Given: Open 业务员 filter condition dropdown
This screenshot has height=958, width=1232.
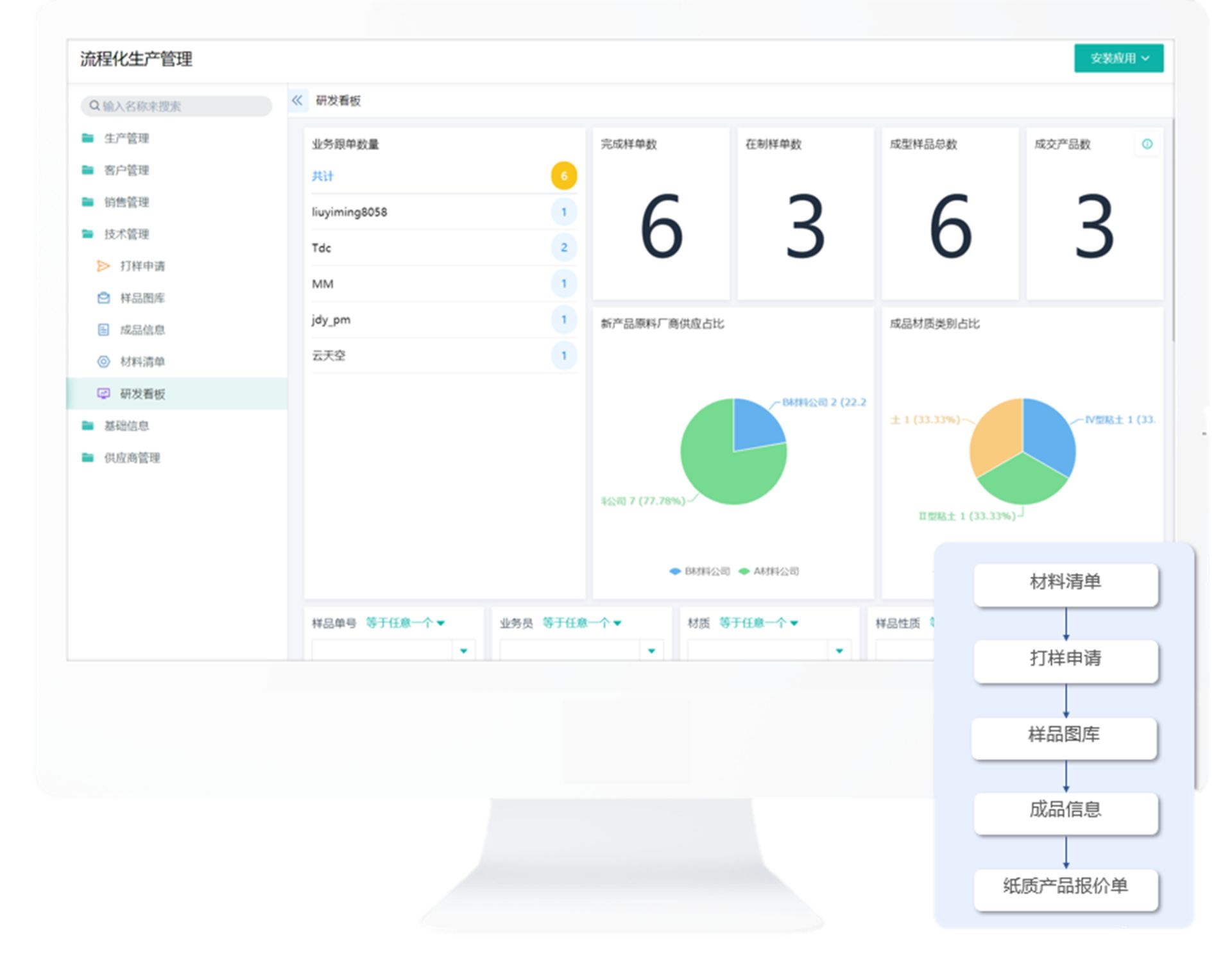Looking at the screenshot, I should click(581, 622).
